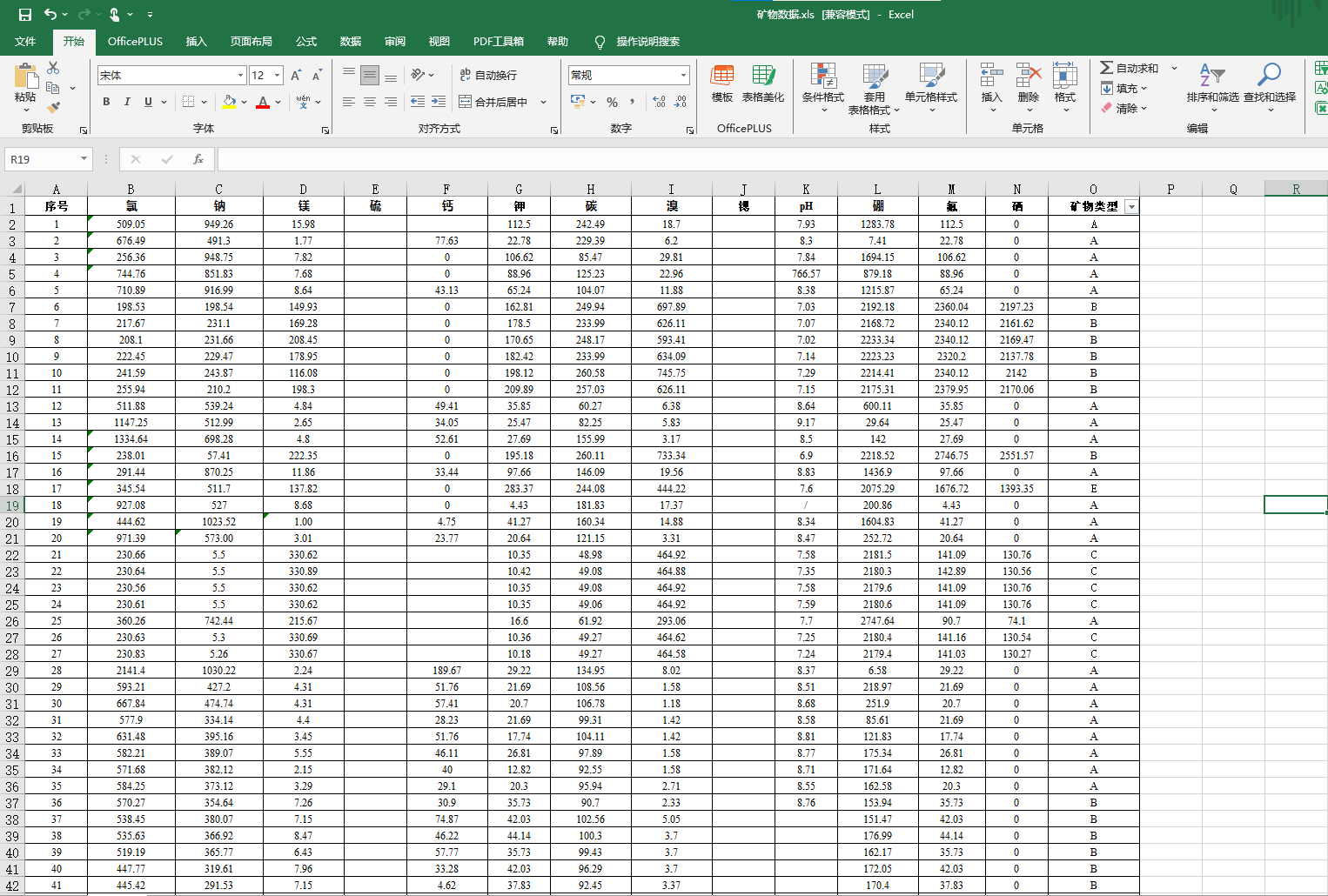The width and height of the screenshot is (1328, 896).
Task: Toggle top align in alignment group
Action: pos(348,75)
